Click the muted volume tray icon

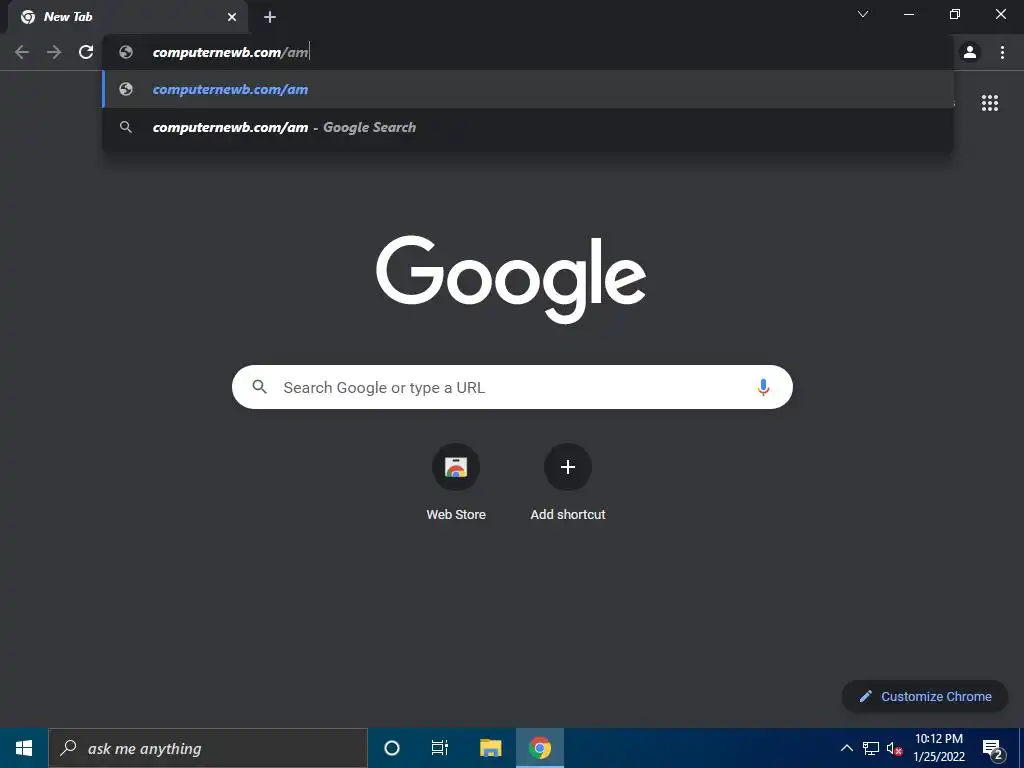895,748
